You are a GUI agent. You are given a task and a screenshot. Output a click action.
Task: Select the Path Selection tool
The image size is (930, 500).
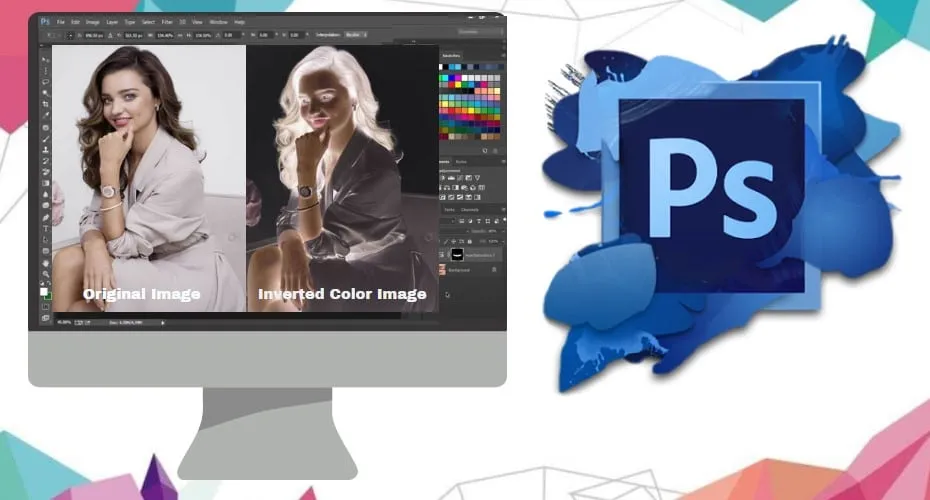point(46,241)
